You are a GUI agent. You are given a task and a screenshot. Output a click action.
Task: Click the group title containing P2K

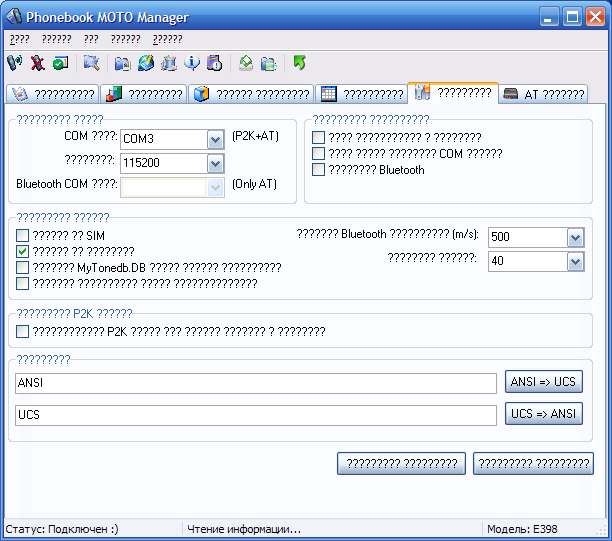point(75,313)
